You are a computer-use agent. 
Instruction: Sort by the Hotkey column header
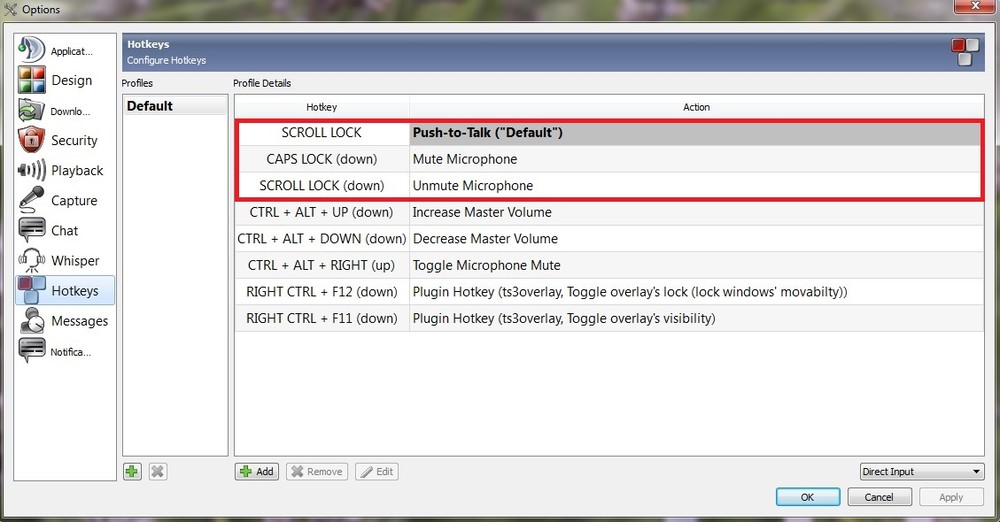coord(322,107)
